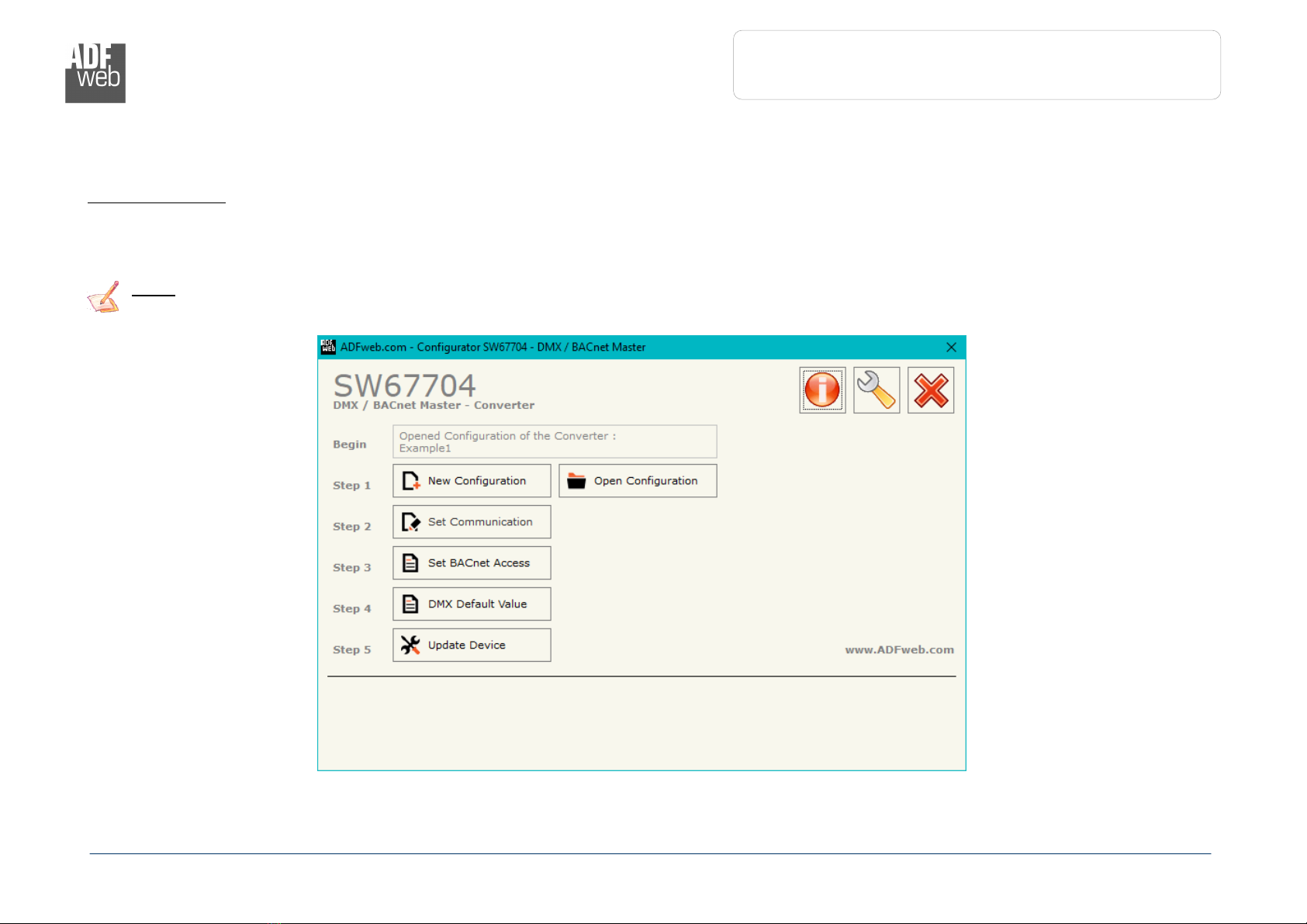
Task: Click the 'Begin' label
Action: [x=350, y=445]
